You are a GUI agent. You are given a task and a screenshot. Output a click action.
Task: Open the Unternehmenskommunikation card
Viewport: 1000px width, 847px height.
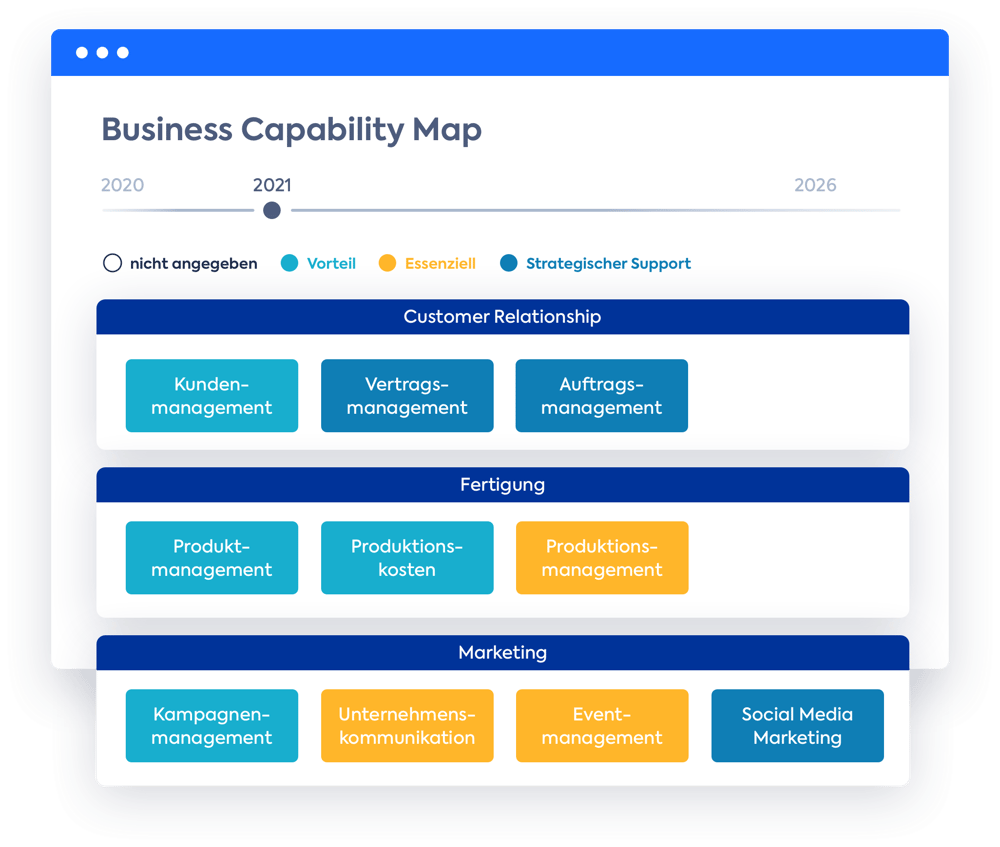pos(407,725)
